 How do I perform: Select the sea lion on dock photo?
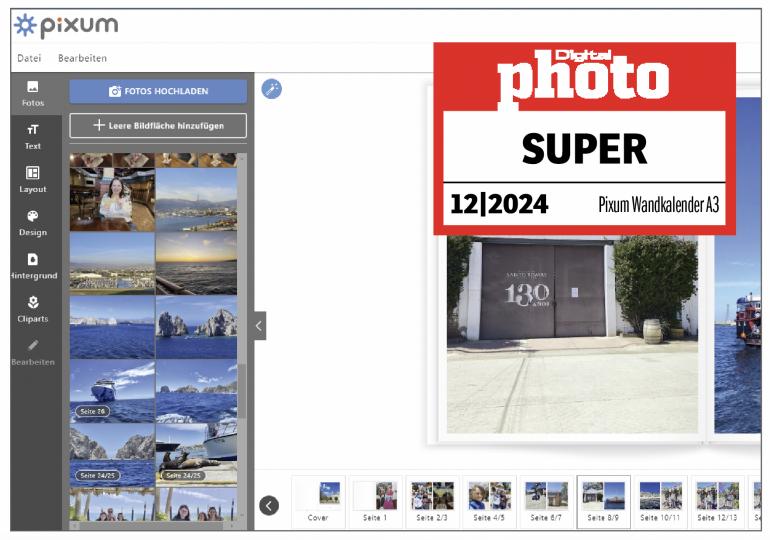[x=196, y=455]
